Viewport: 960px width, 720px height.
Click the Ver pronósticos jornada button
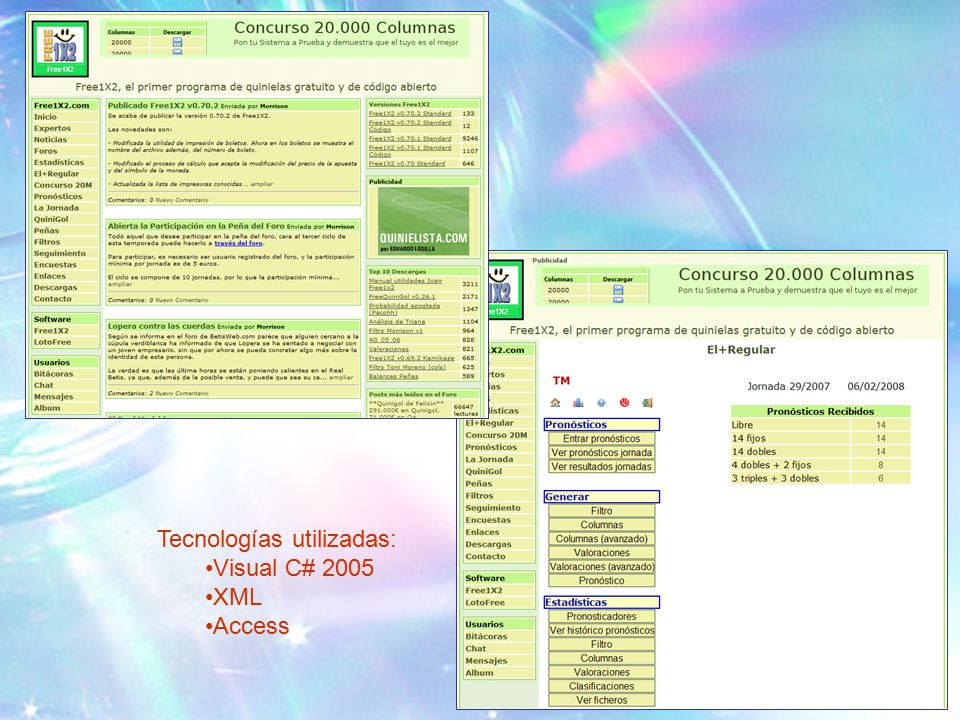coord(601,452)
